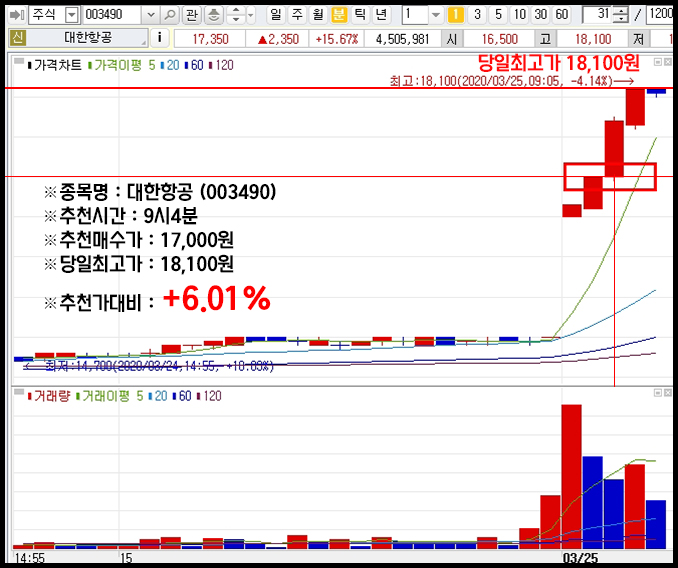Open the 주식 market type dropdown
This screenshot has height=568, width=678.
[72, 16]
